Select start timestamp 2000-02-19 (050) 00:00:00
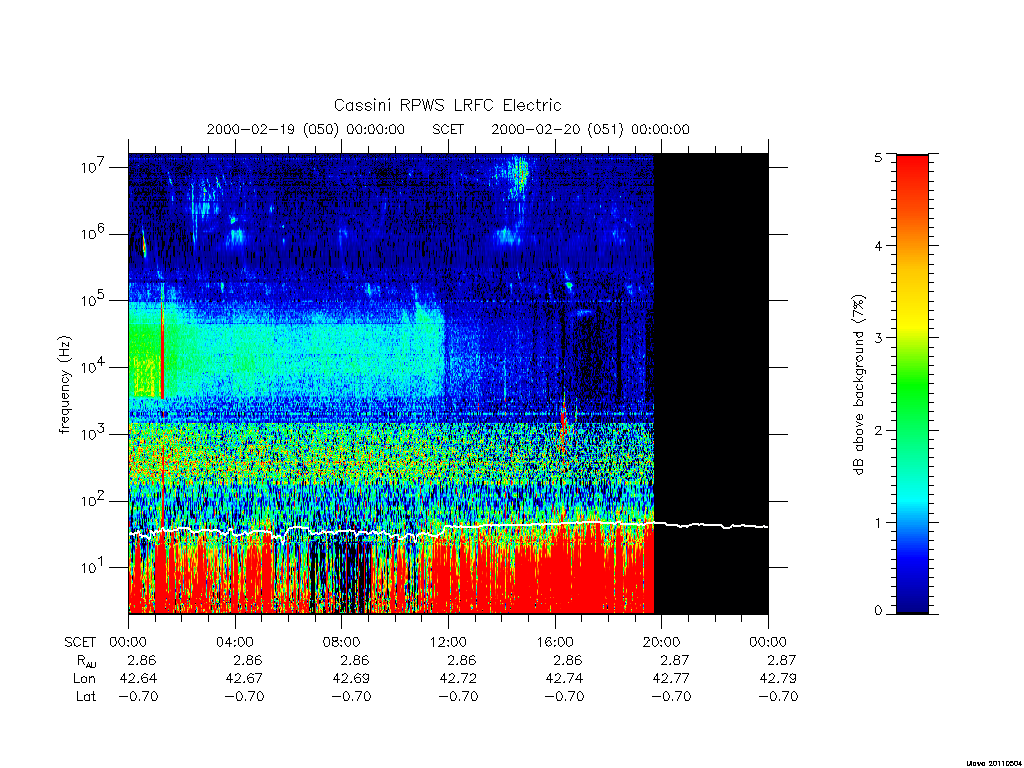The image size is (1024, 768). (x=306, y=129)
